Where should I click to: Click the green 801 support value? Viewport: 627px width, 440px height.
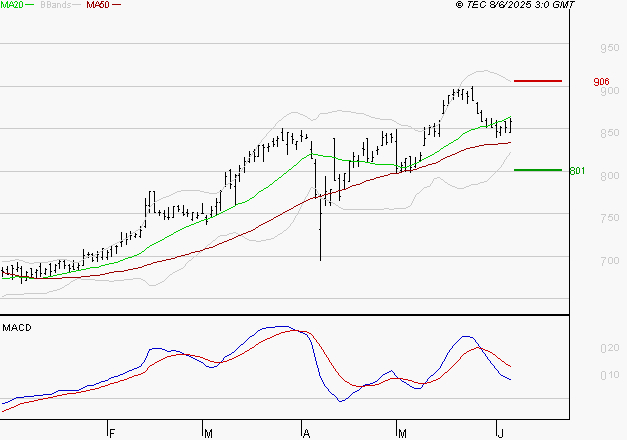pyautogui.click(x=577, y=171)
